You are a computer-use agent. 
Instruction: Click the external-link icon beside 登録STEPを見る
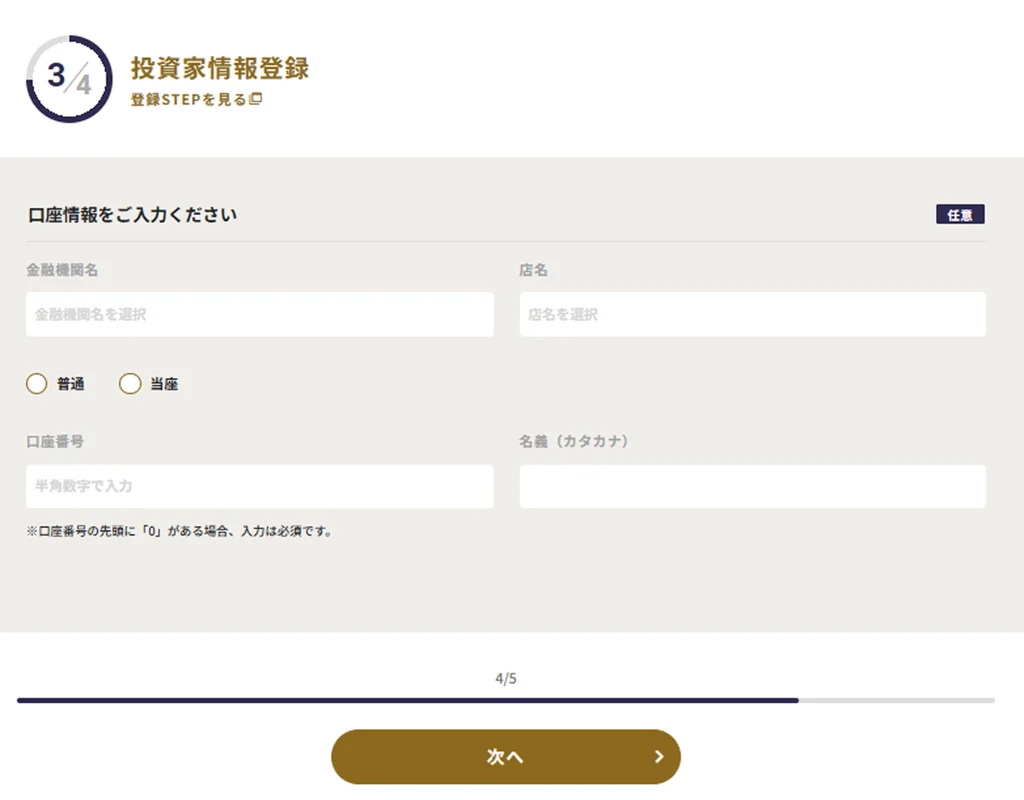click(256, 99)
